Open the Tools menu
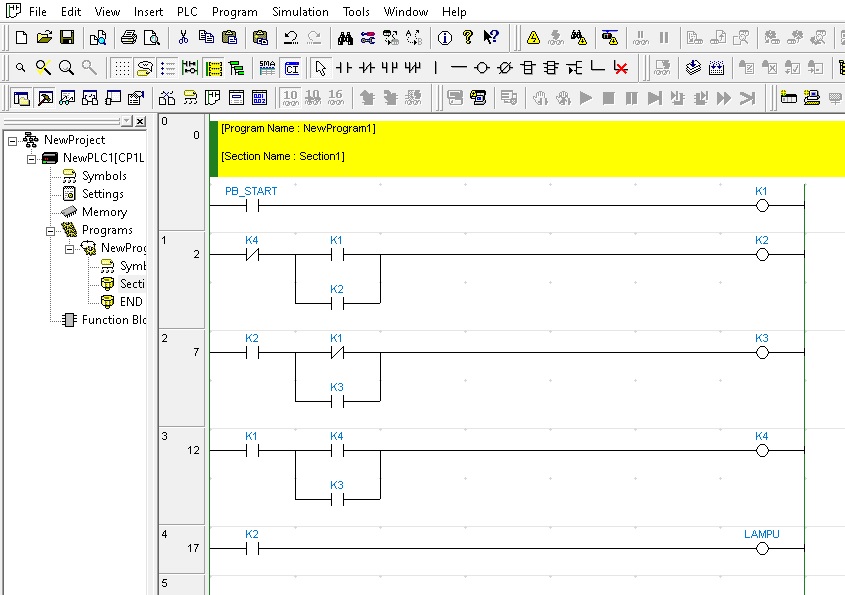 coord(356,11)
